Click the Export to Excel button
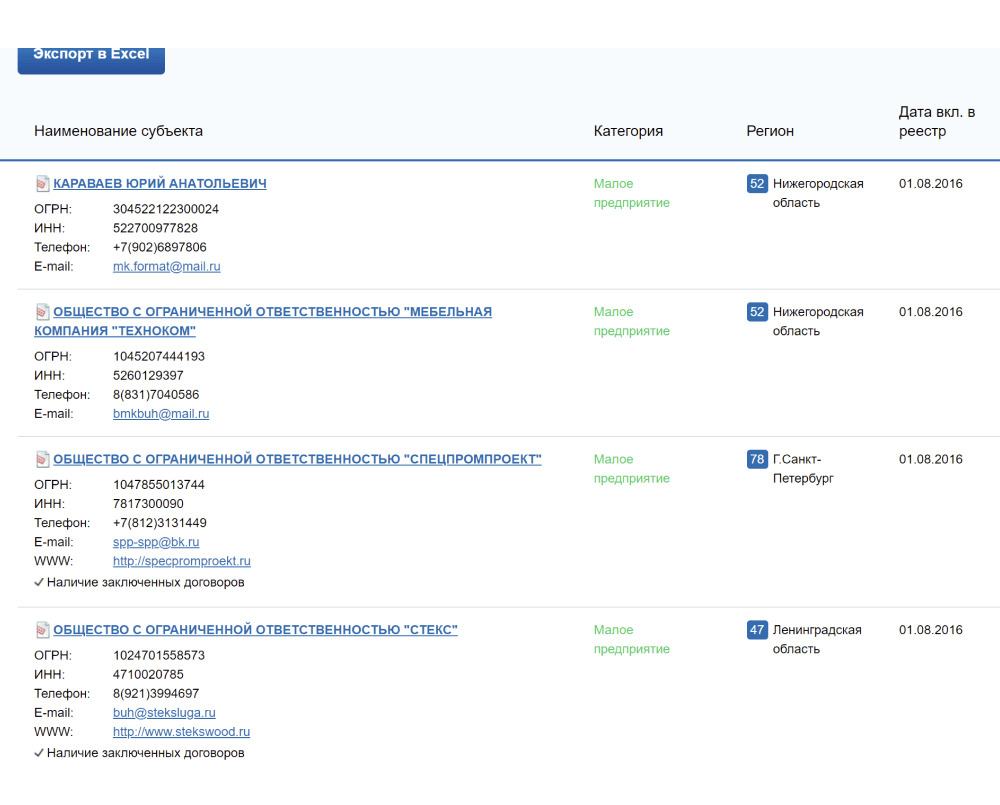The height and width of the screenshot is (805, 1000). [91, 56]
